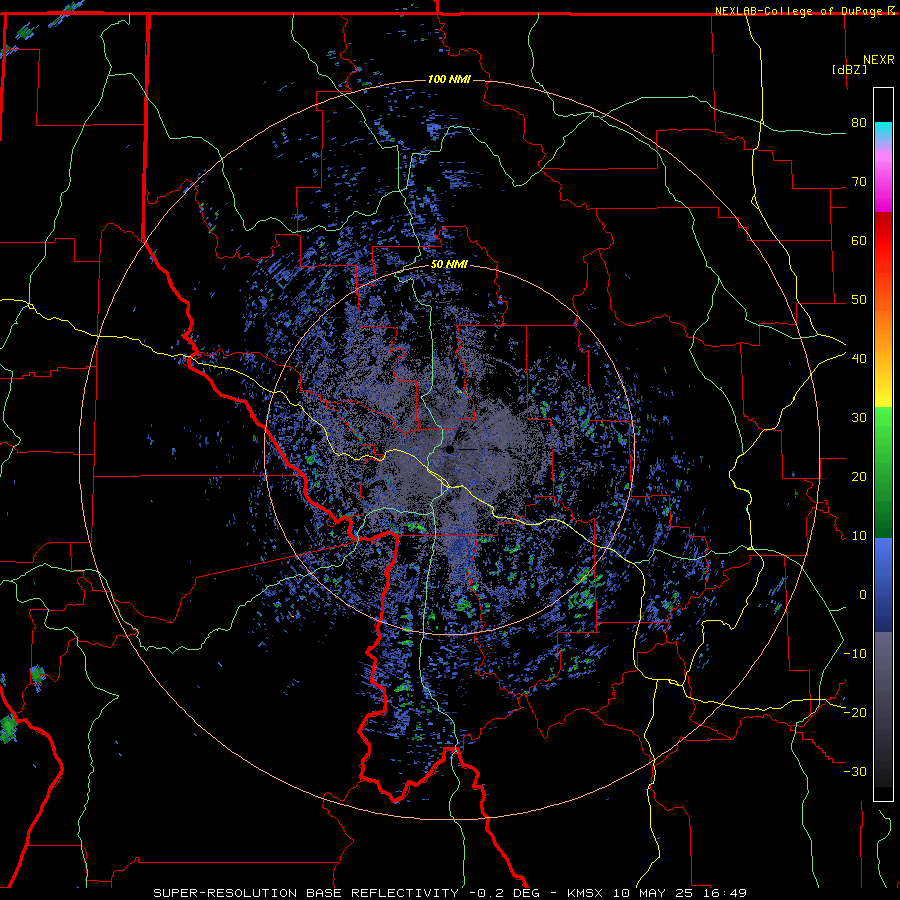Click the black radar site dot at center

click(449, 449)
